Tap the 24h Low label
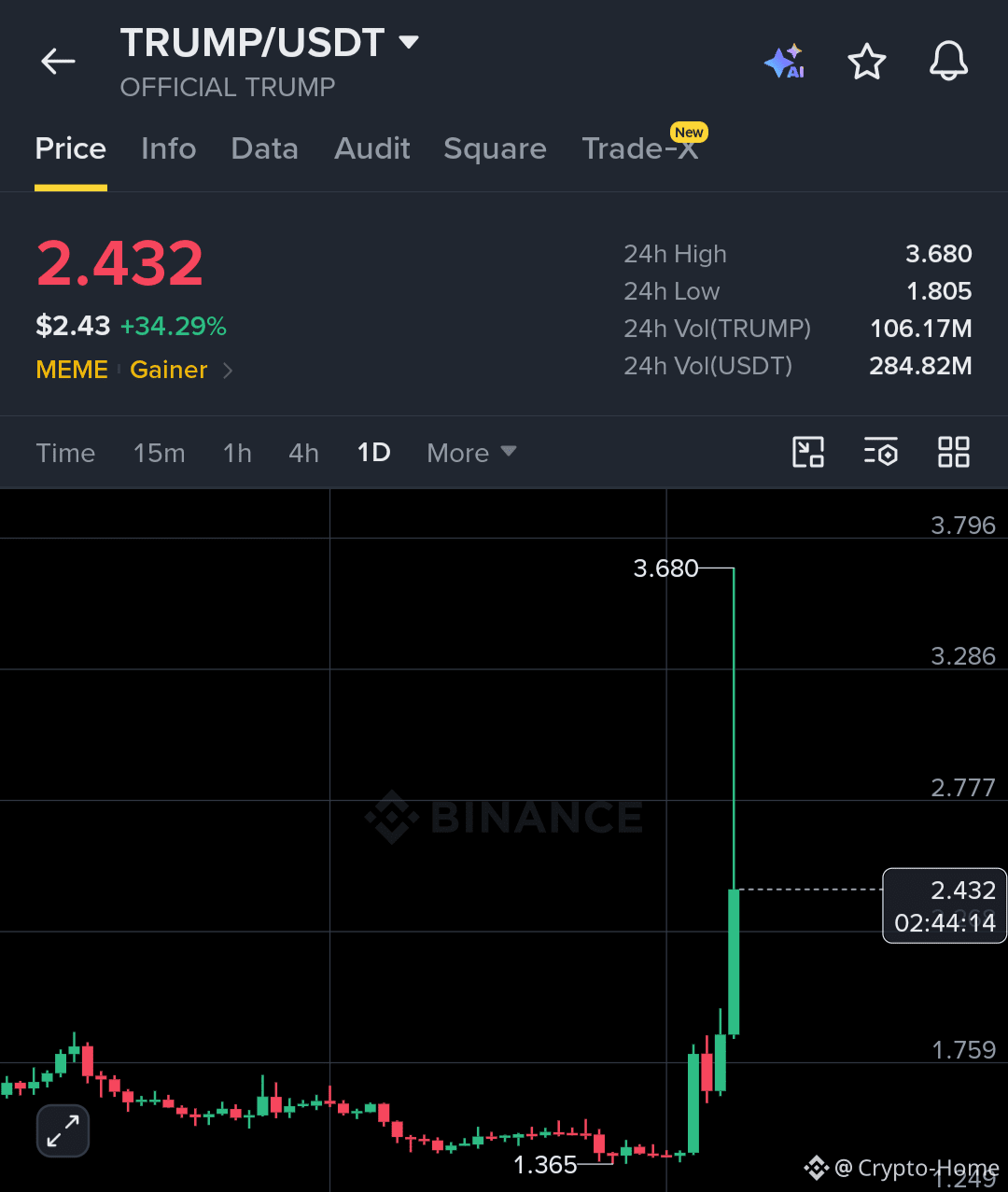 coord(672,291)
